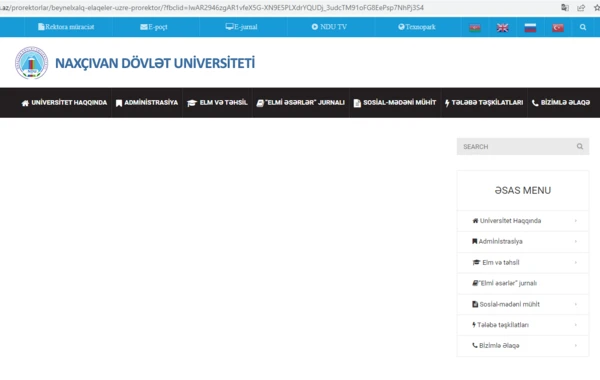
Task: Click the university round logo emblem
Action: 31,63
